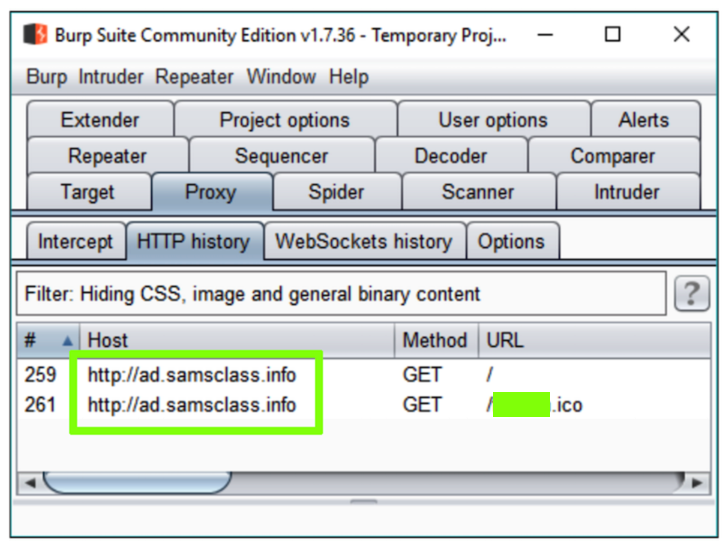
Task: Switch to the Extender tab
Action: 100,120
